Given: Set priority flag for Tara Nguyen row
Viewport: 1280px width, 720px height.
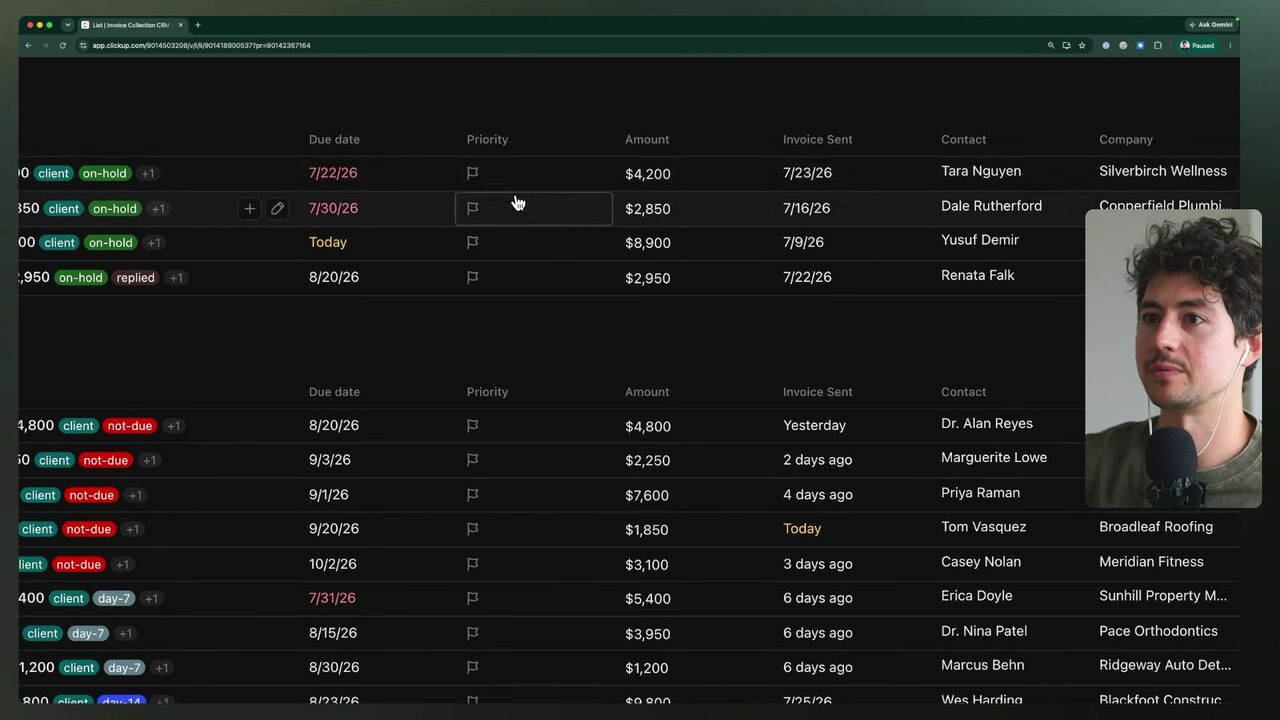Looking at the screenshot, I should (473, 173).
